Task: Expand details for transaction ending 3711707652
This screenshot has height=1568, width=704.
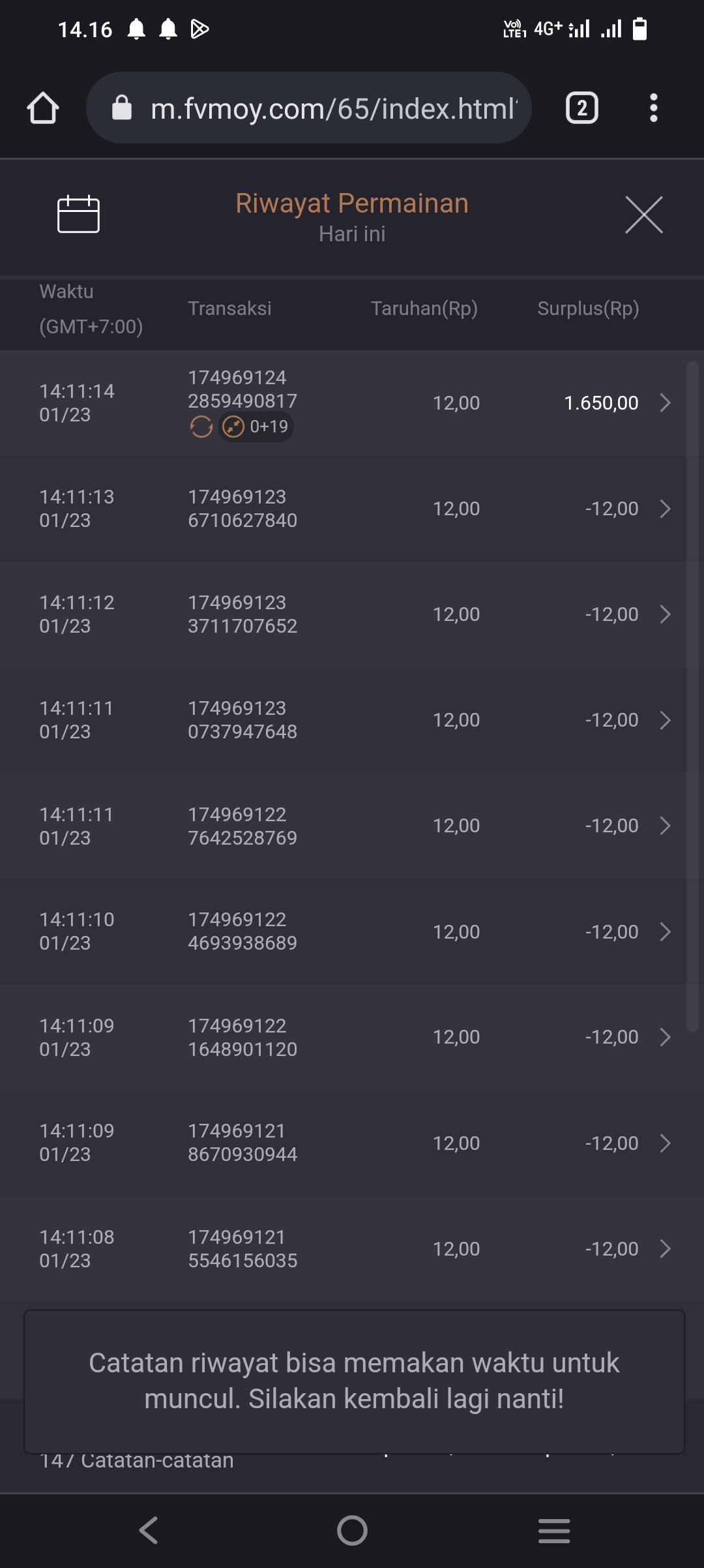Action: point(665,614)
